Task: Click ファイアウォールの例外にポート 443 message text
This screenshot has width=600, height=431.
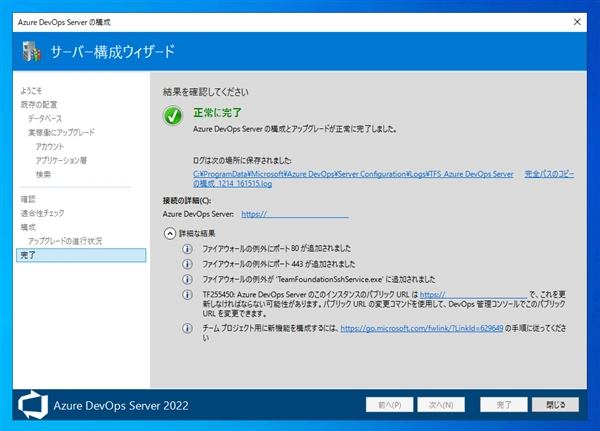Action: click(x=279, y=264)
